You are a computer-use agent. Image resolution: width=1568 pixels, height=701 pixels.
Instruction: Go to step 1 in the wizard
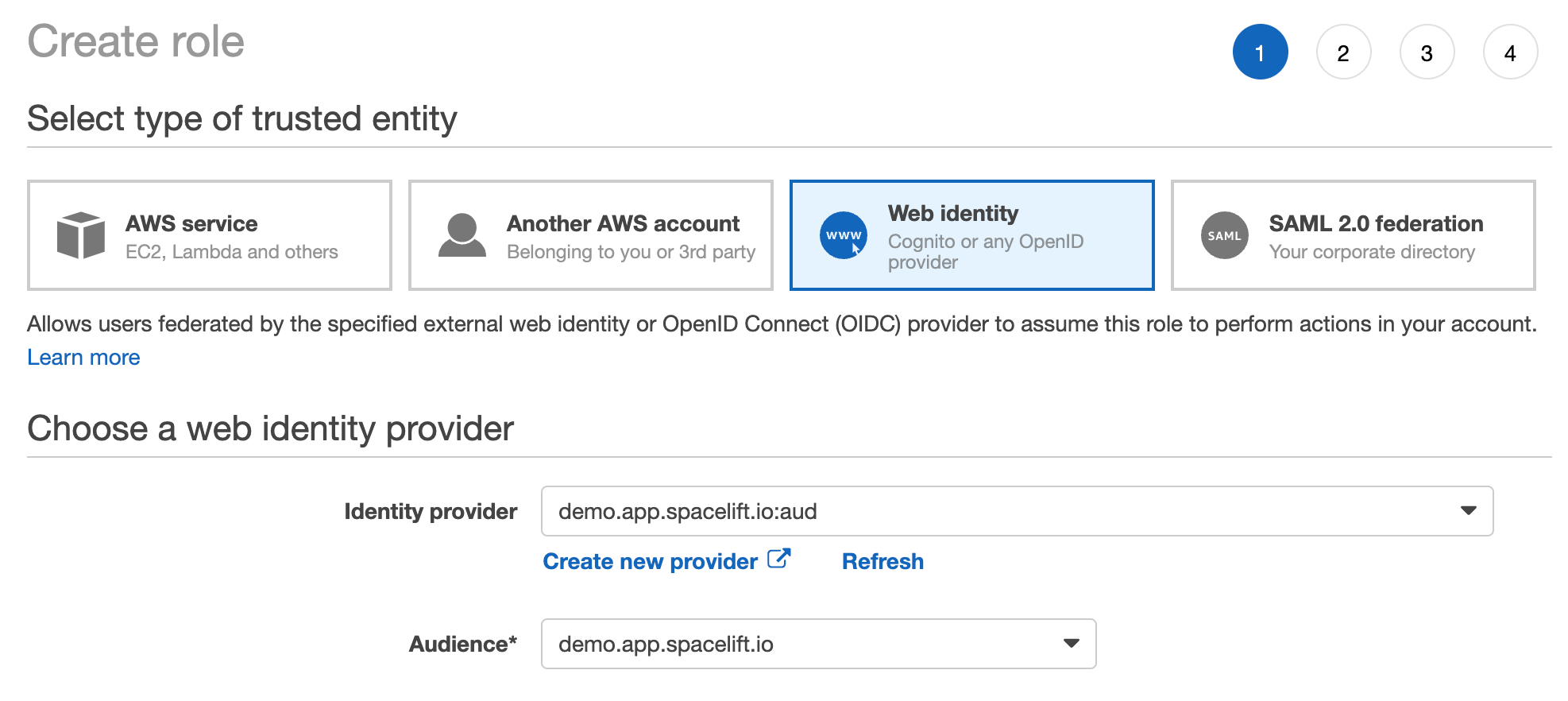pos(1260,52)
